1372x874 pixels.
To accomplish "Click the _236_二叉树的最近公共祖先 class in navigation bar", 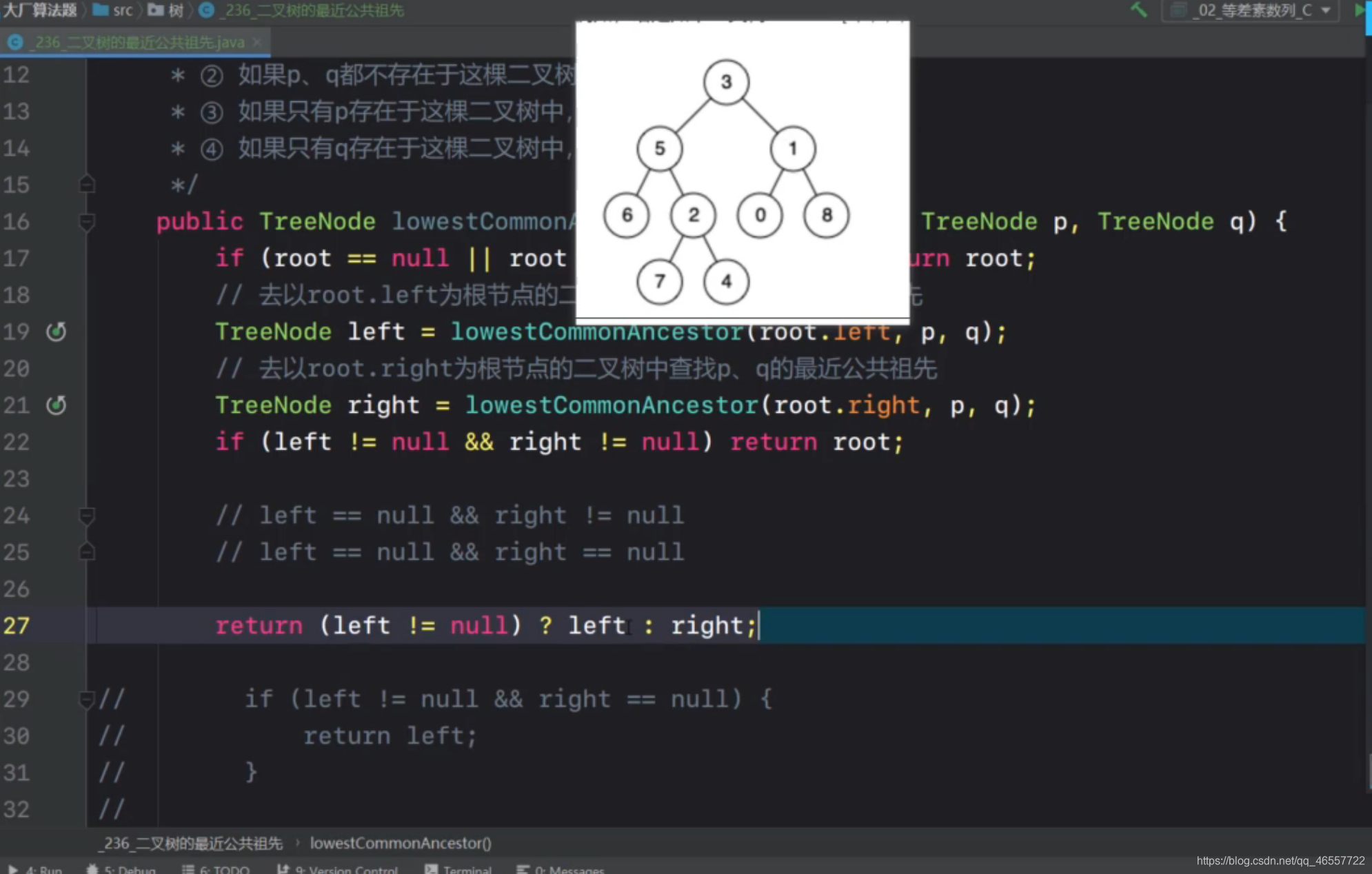I will [302, 10].
